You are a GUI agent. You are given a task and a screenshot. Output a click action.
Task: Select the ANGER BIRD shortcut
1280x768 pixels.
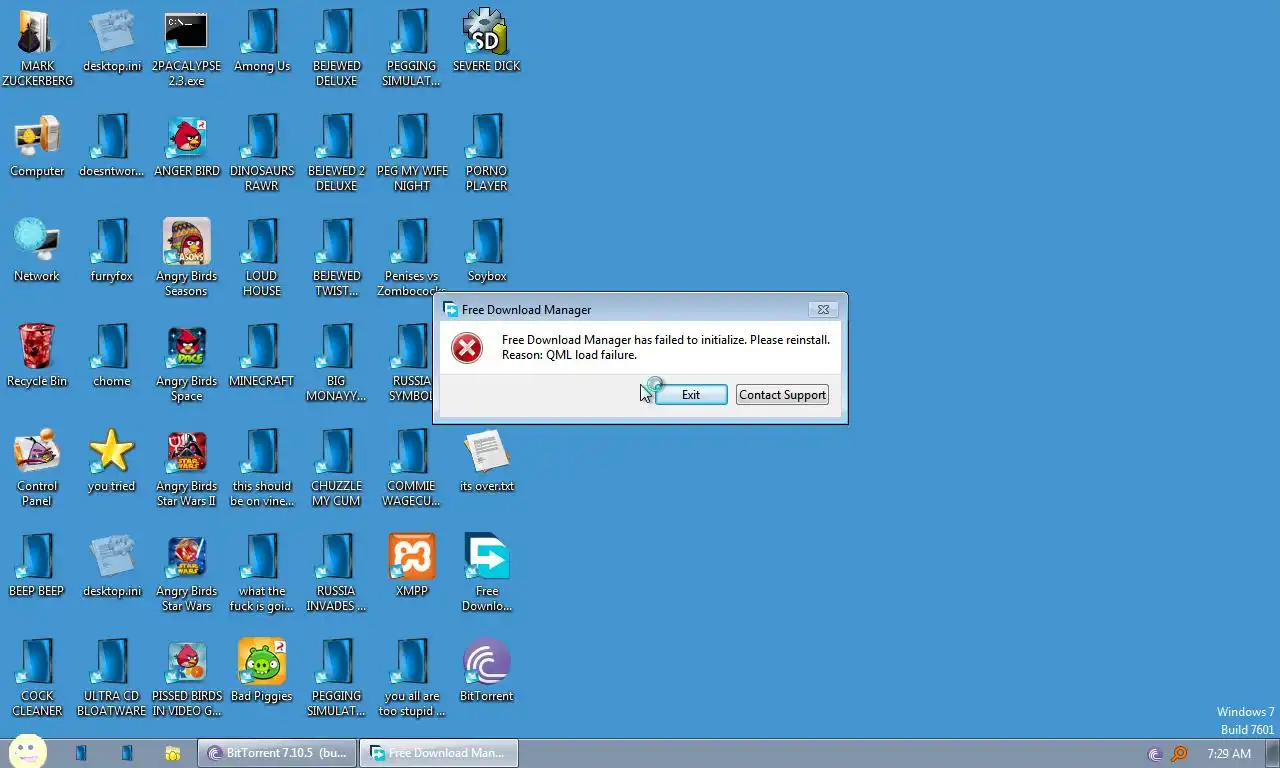187,145
